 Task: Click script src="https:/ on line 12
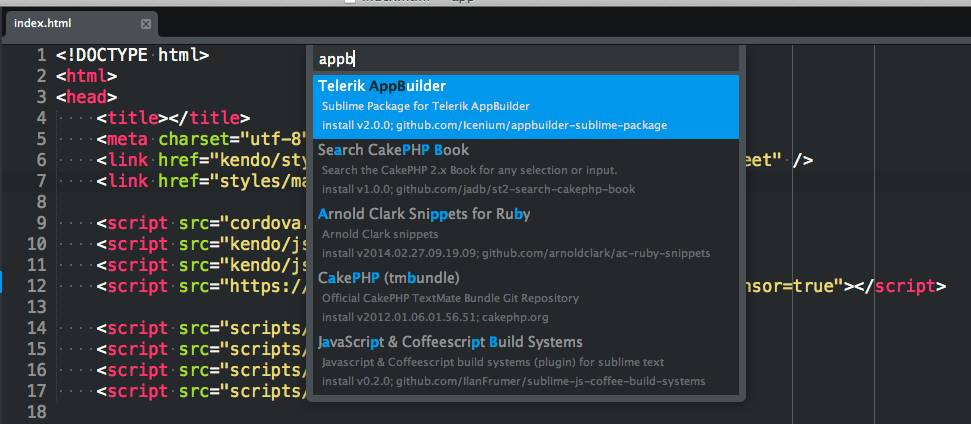click(x=202, y=287)
